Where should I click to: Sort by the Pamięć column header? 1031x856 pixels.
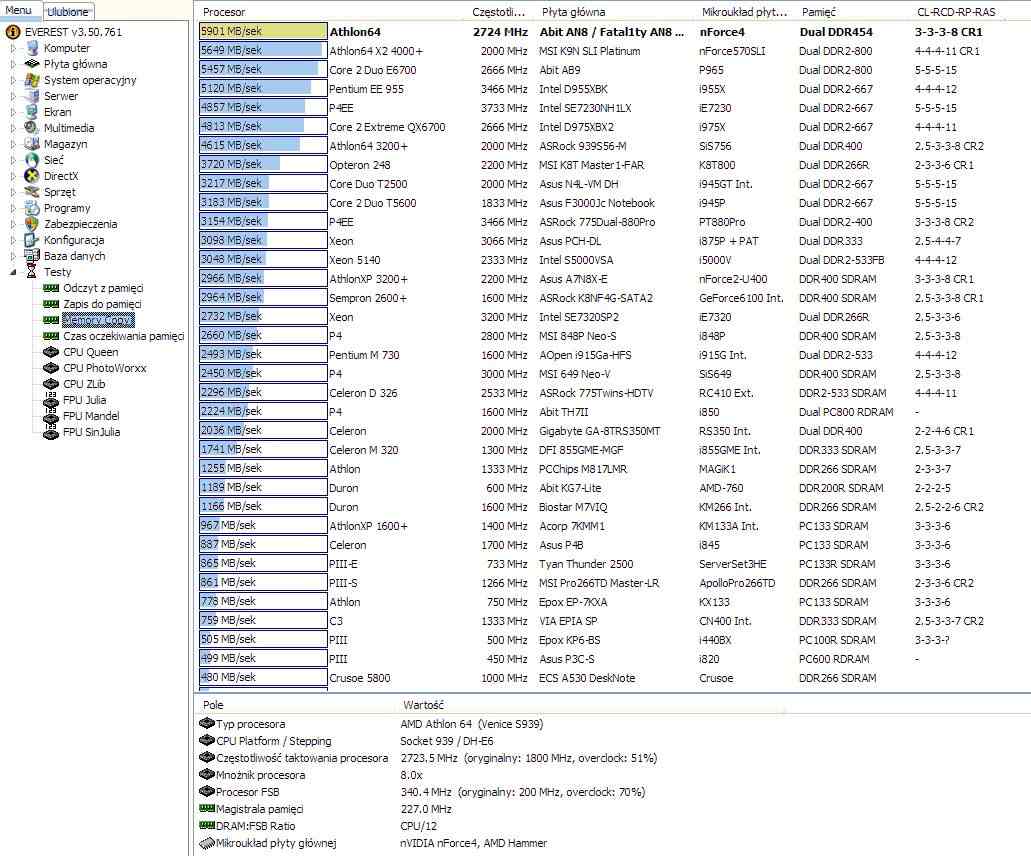[x=853, y=12]
